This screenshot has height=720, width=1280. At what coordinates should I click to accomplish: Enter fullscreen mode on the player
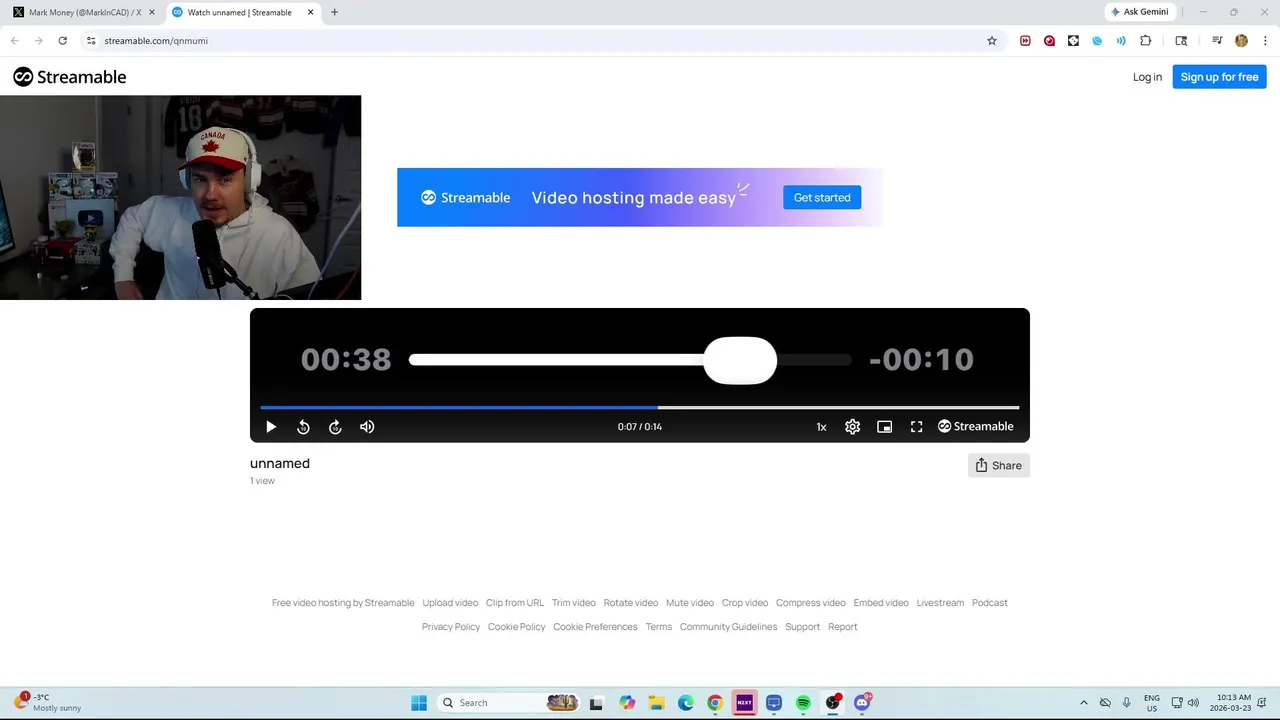[x=916, y=427]
